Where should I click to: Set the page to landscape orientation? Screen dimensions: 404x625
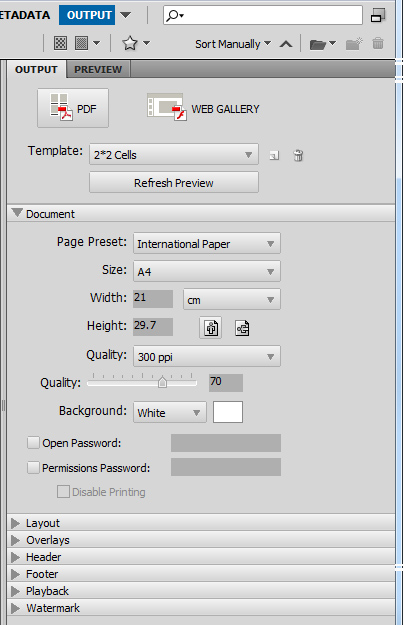242,328
